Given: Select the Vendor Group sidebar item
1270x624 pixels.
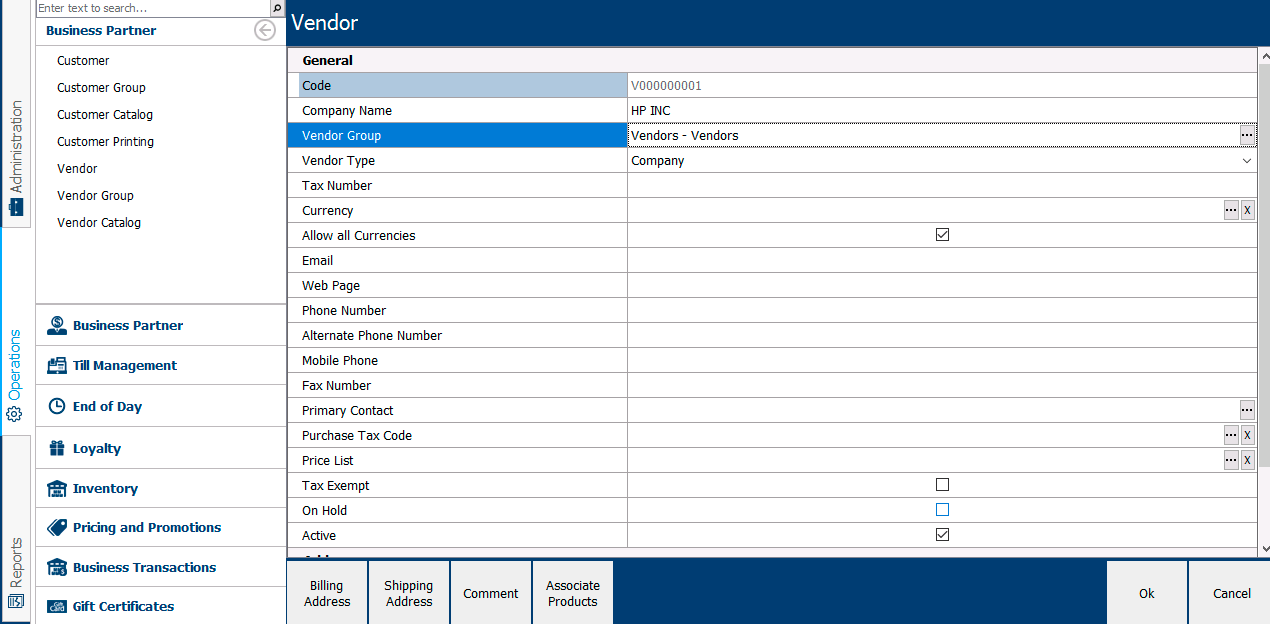Looking at the screenshot, I should coord(95,196).
